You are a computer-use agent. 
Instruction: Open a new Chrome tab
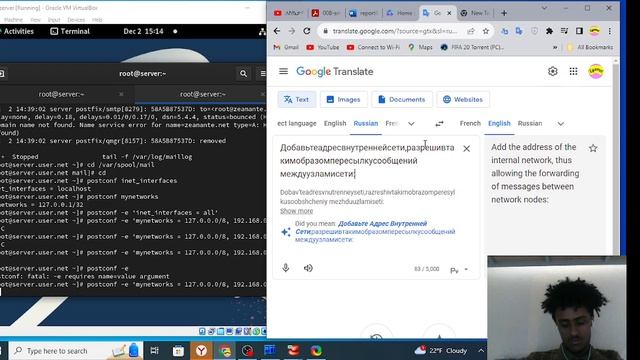coord(504,13)
